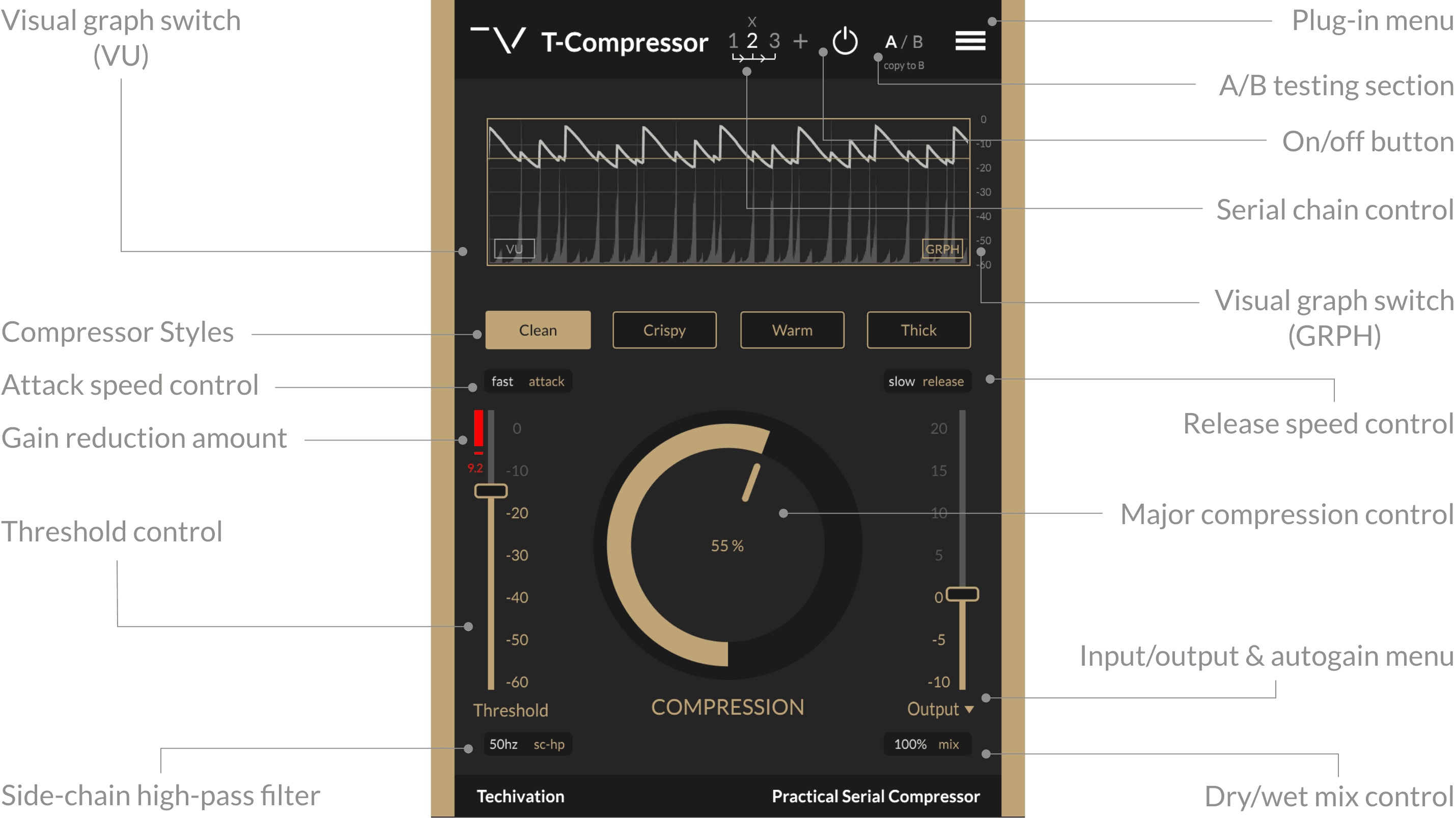1456x818 pixels.
Task: Open the plug-in hamburger menu
Action: click(970, 41)
